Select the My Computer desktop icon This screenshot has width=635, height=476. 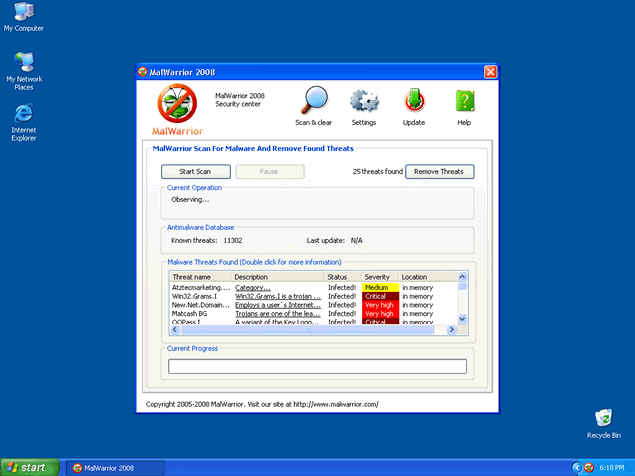23,17
